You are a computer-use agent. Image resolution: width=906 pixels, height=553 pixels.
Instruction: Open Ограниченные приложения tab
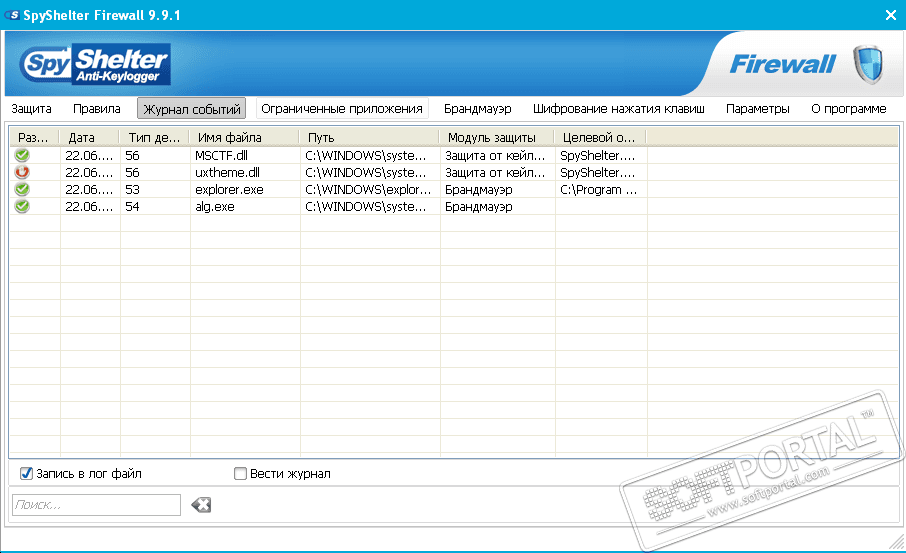click(x=342, y=109)
